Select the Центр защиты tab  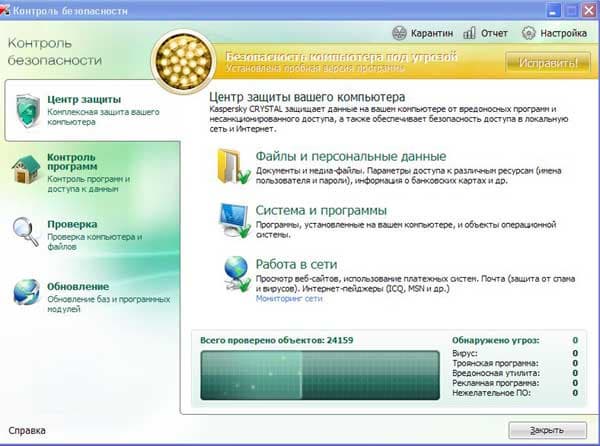click(x=91, y=110)
